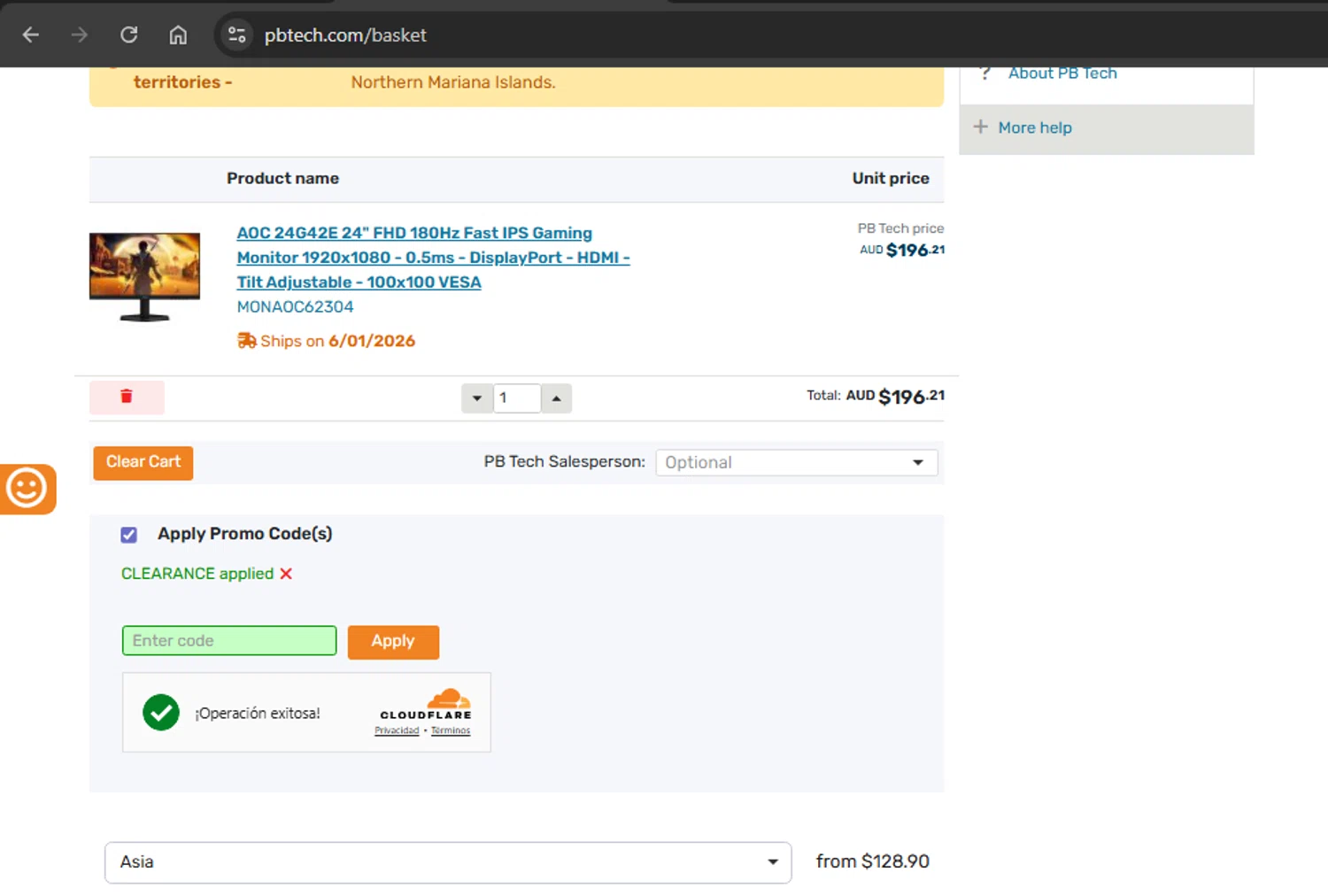Click the Product name column header
The width and height of the screenshot is (1328, 896).
(282, 178)
